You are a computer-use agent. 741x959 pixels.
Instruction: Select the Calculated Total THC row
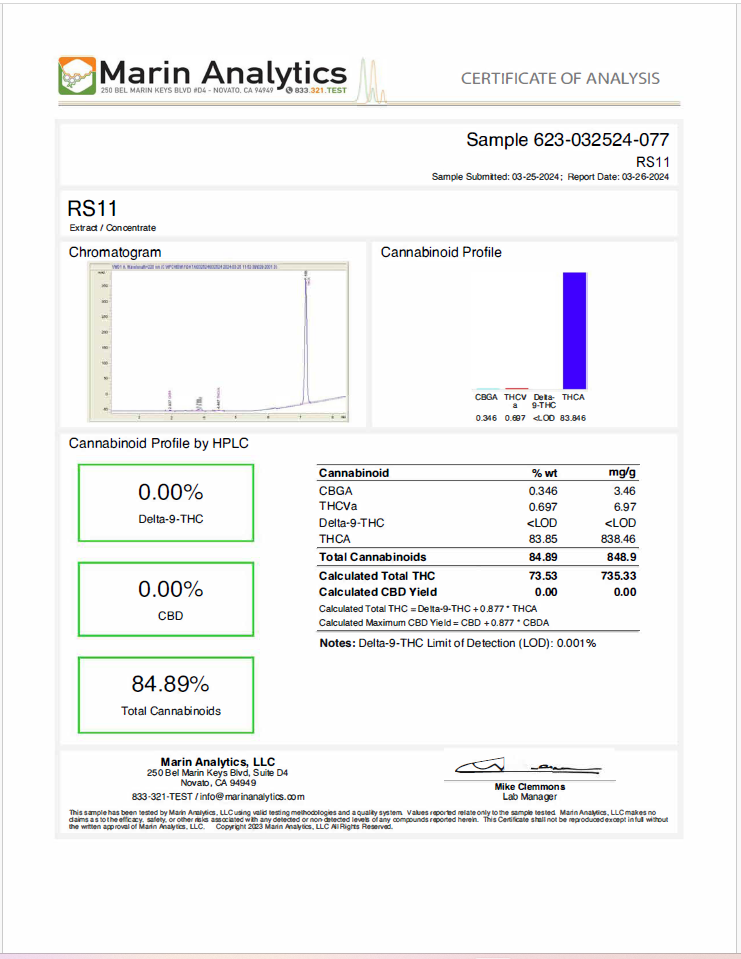(477, 576)
